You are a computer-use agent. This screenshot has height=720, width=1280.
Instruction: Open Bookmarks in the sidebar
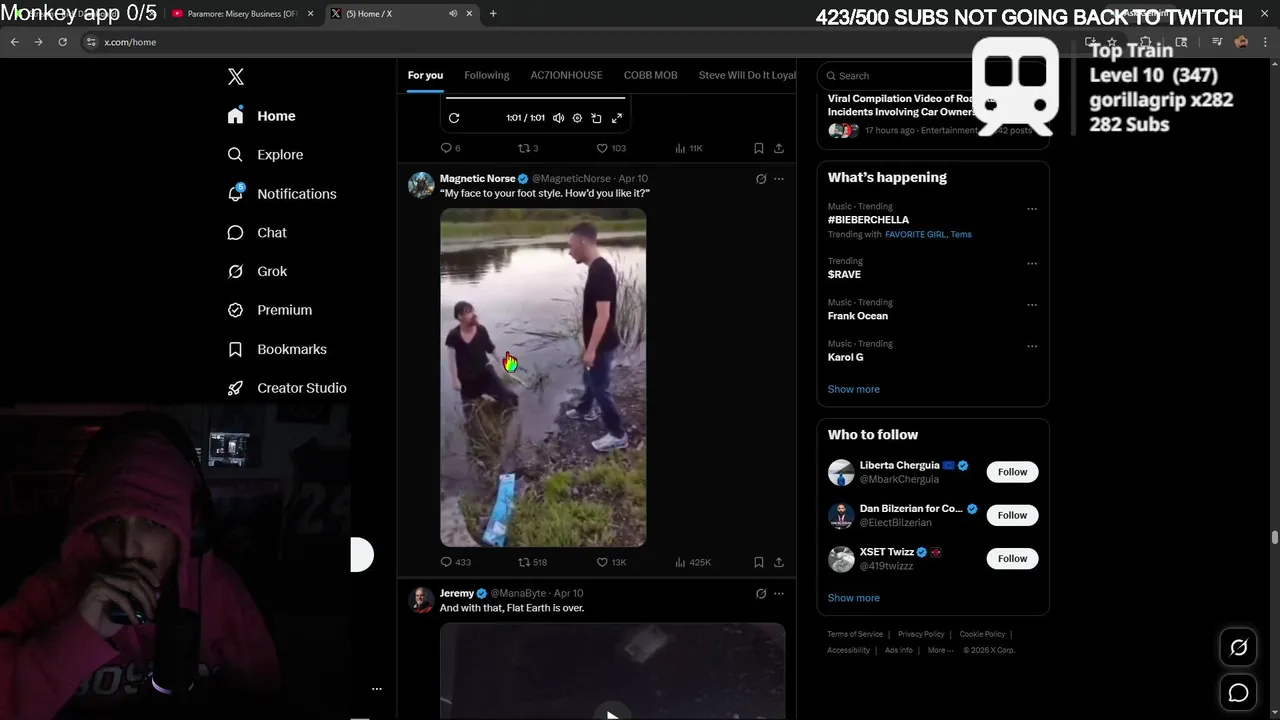[277, 349]
